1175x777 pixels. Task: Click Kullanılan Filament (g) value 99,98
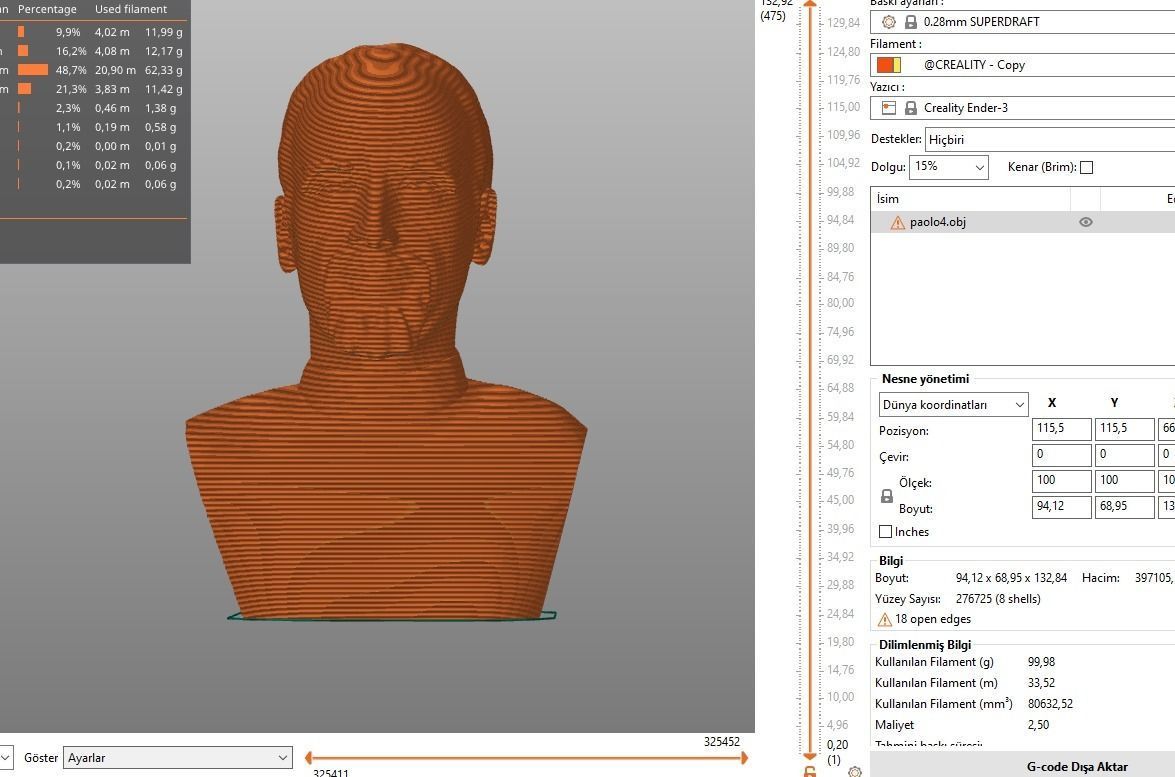[x=1042, y=662]
